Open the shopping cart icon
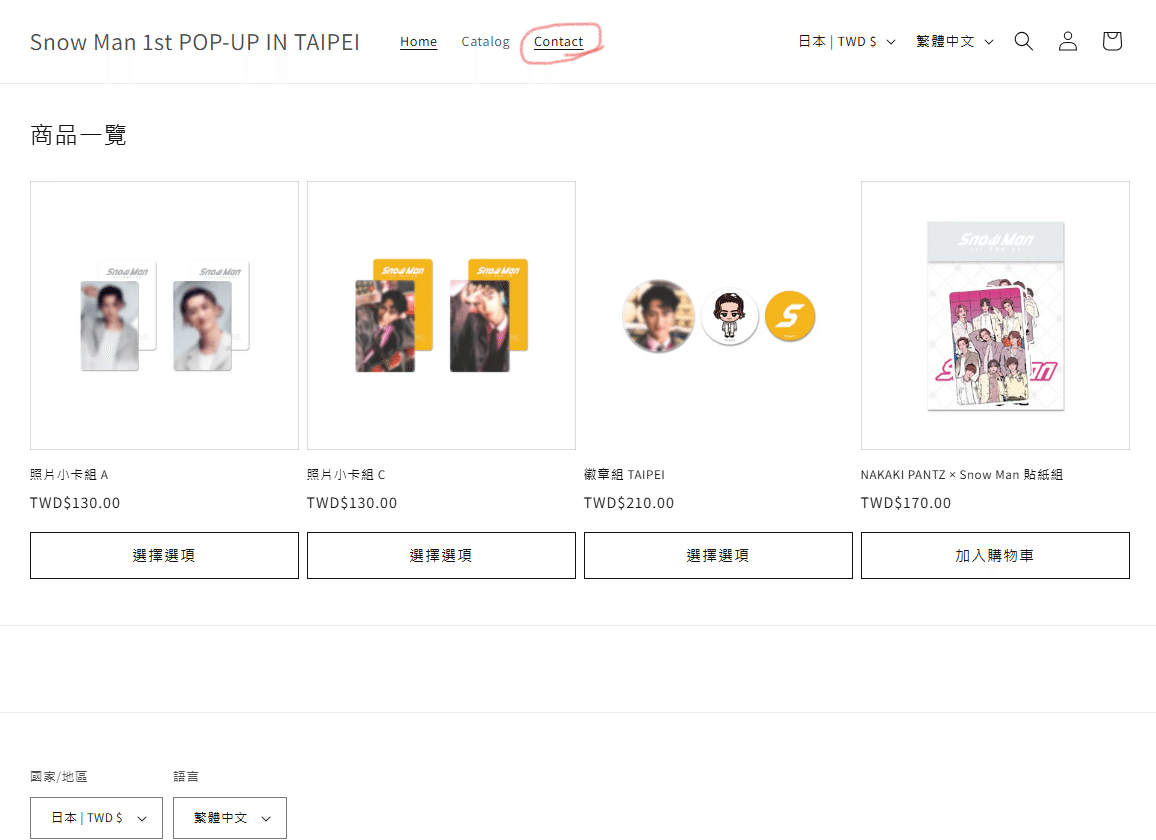 tap(1112, 41)
